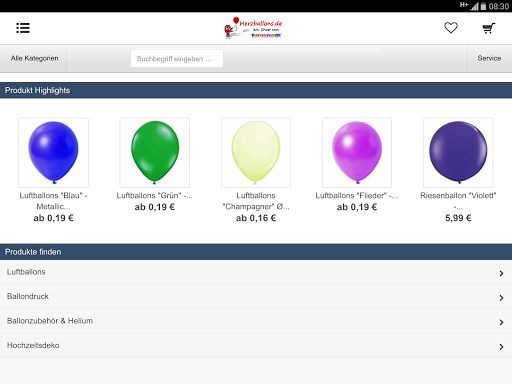Select the Champagner balloon thumbnail
The width and height of the screenshot is (512, 384).
[256, 152]
